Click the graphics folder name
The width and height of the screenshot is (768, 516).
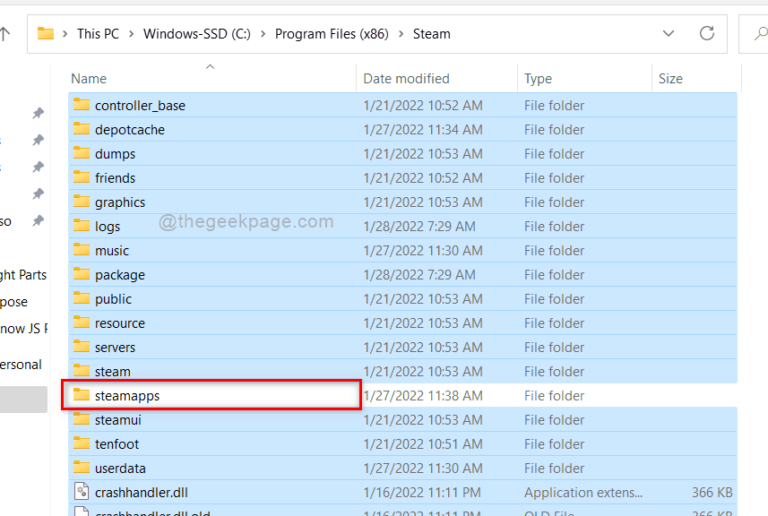click(x=120, y=203)
